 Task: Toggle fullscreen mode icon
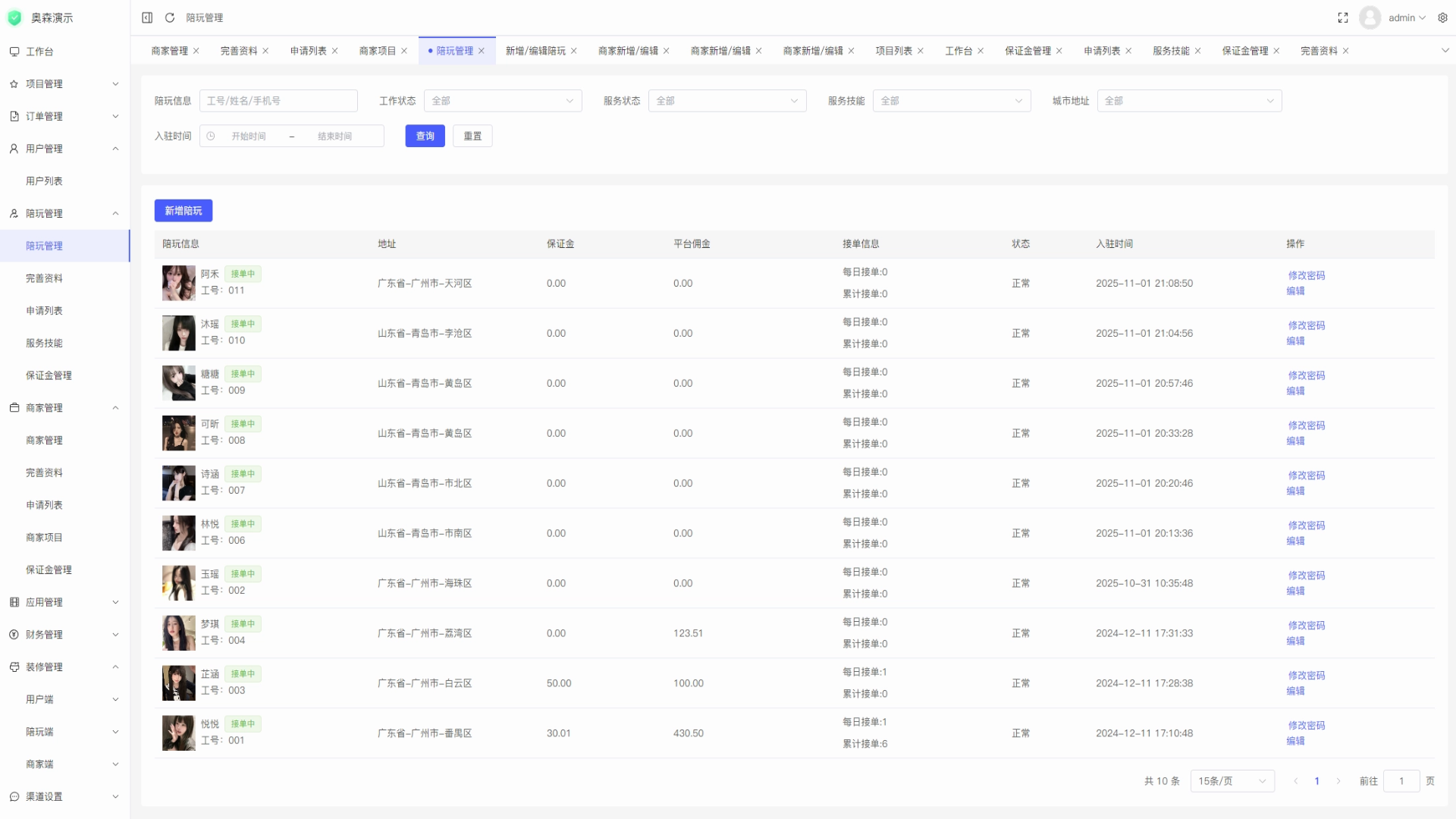1343,17
